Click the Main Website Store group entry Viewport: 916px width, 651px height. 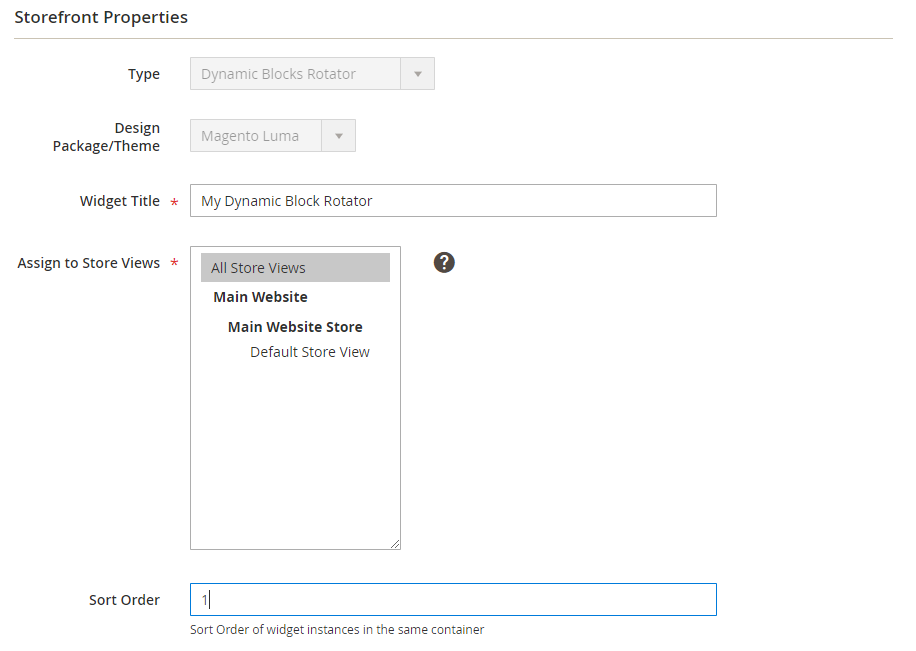pyautogui.click(x=295, y=327)
